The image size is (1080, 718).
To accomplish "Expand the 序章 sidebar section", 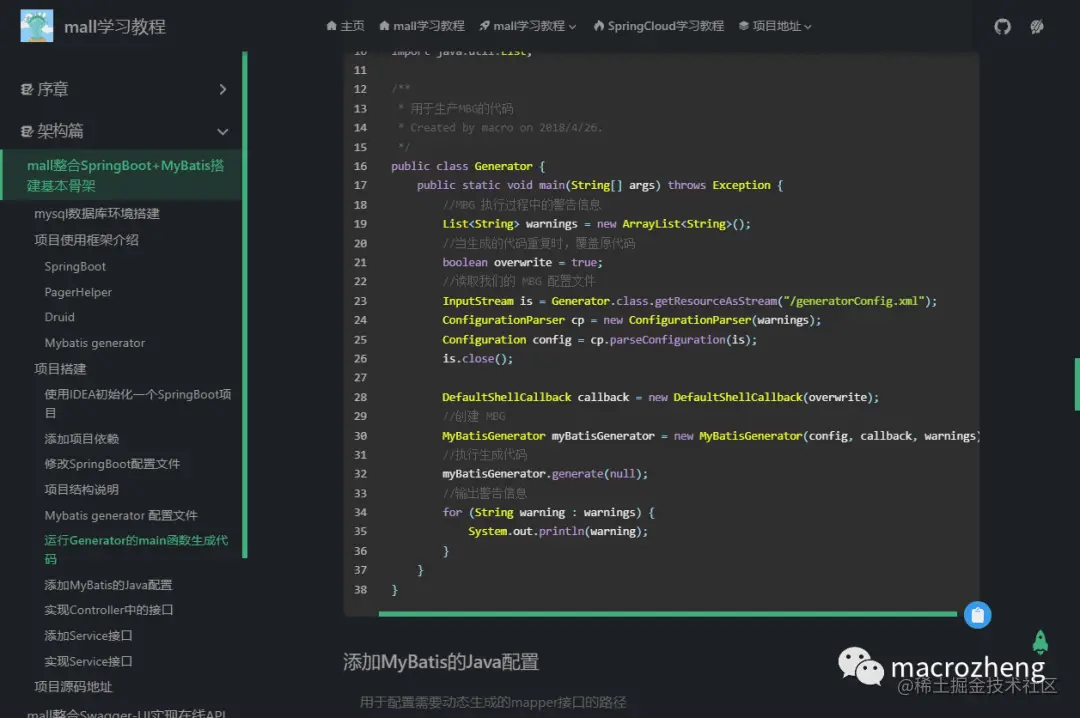I will tap(123, 90).
